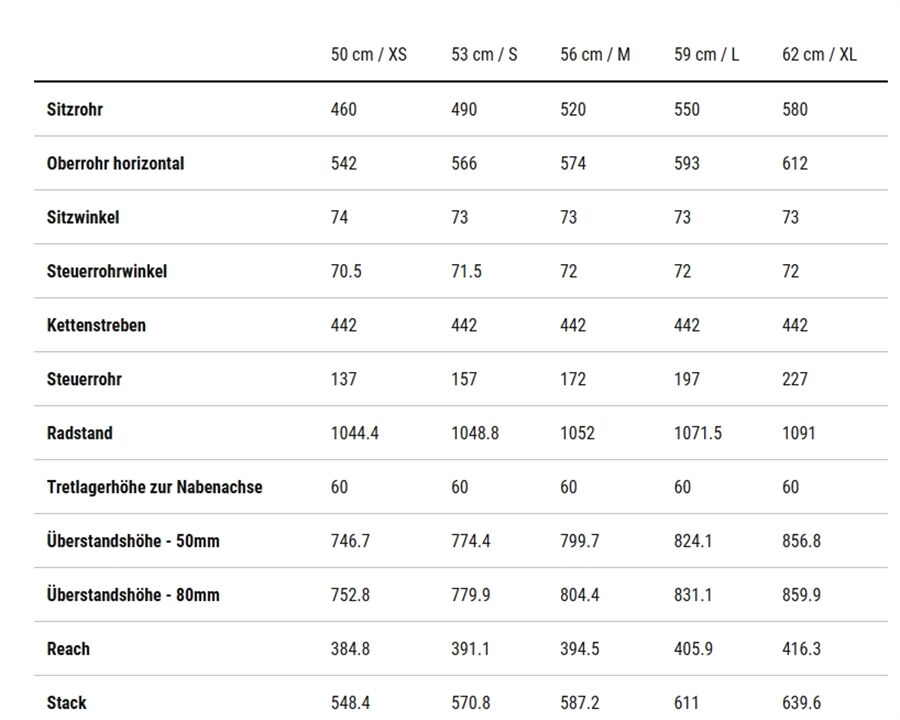Select the Steuerrohr value 227

click(795, 379)
